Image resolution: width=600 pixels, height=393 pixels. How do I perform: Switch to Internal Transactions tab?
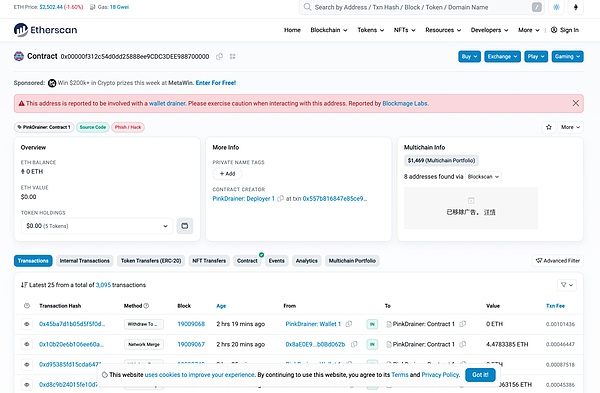pyautogui.click(x=85, y=261)
